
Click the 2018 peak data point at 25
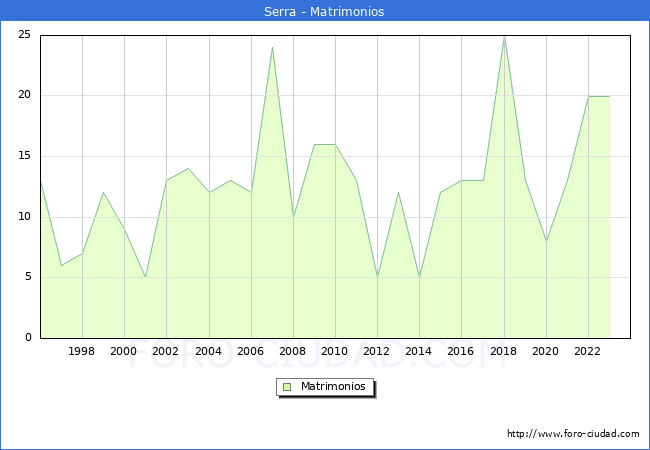tap(504, 36)
